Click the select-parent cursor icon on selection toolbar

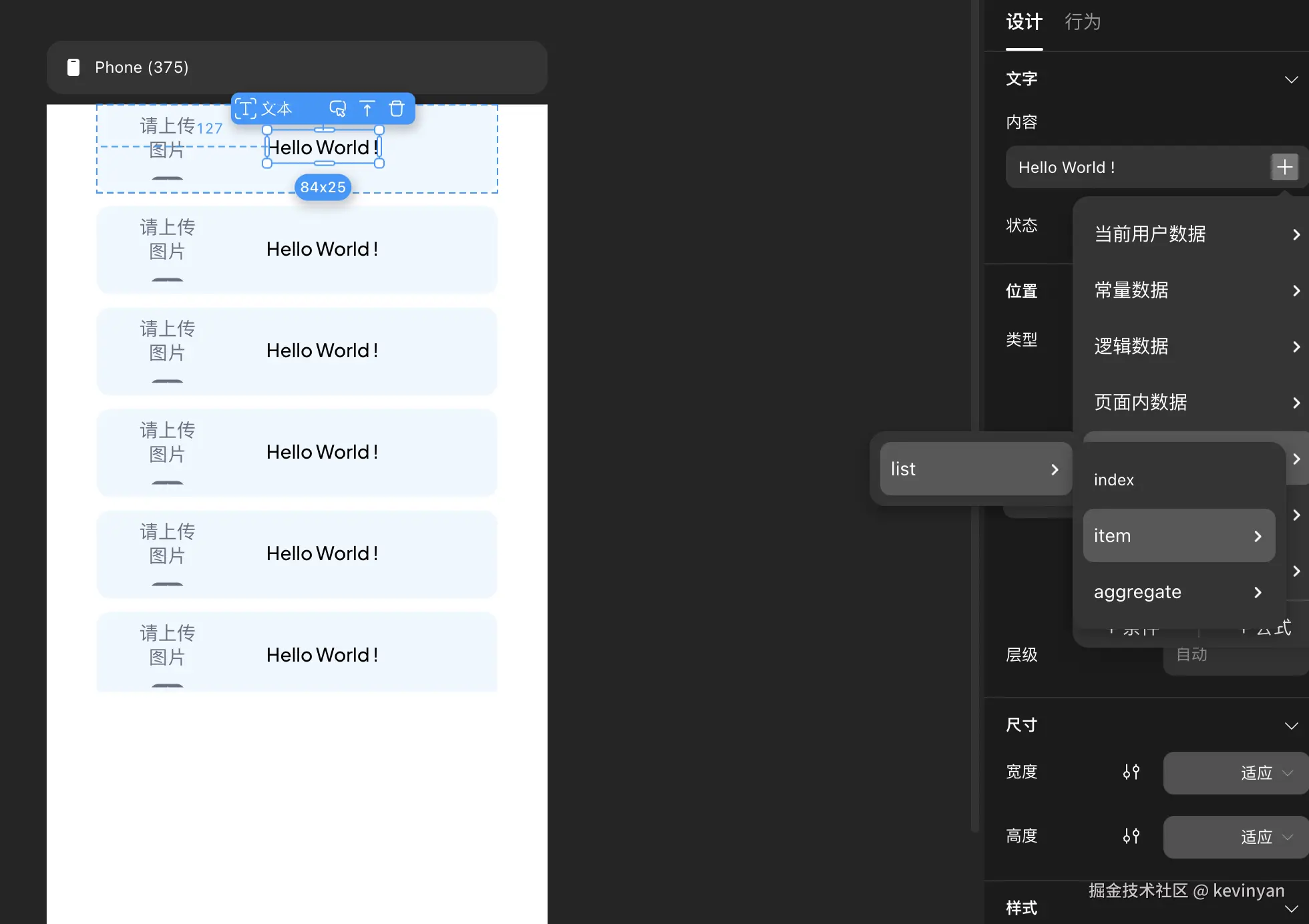[x=338, y=109]
